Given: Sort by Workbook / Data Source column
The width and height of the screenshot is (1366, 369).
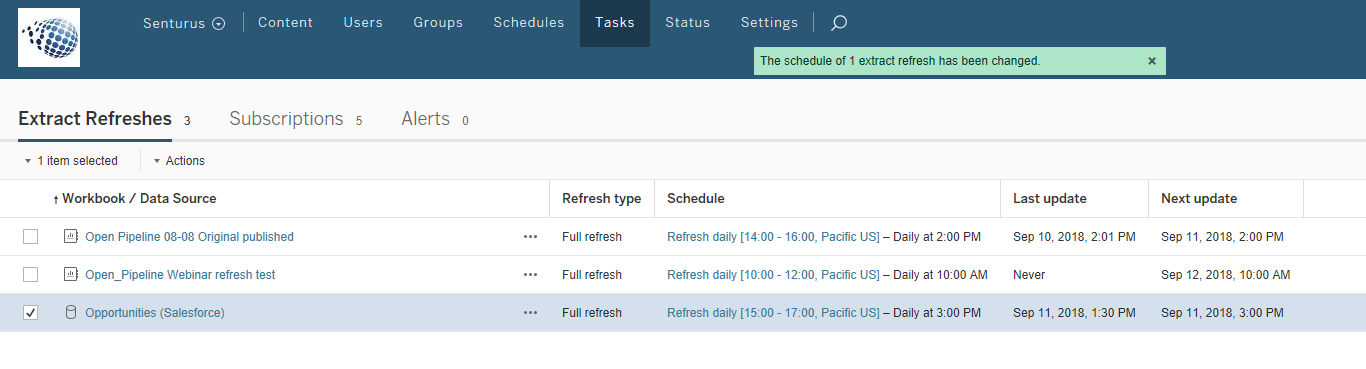Looking at the screenshot, I should 139,198.
